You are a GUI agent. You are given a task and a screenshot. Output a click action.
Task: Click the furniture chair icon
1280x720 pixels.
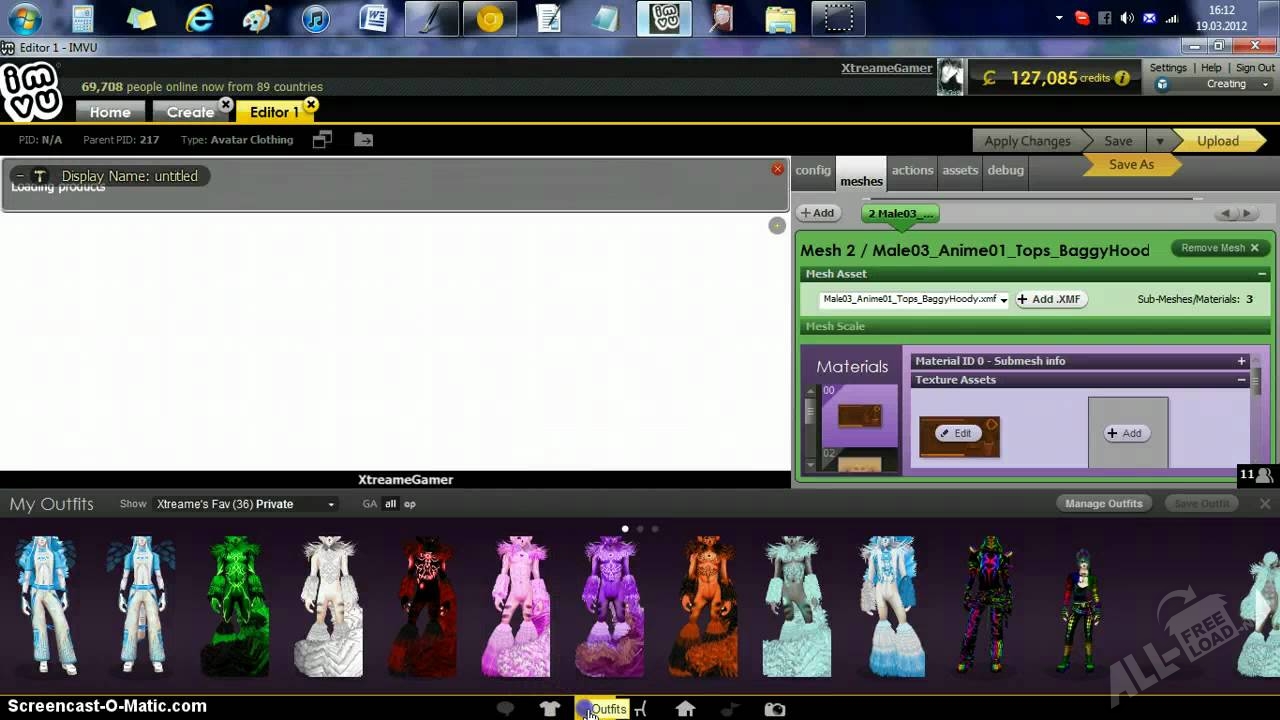[641, 709]
